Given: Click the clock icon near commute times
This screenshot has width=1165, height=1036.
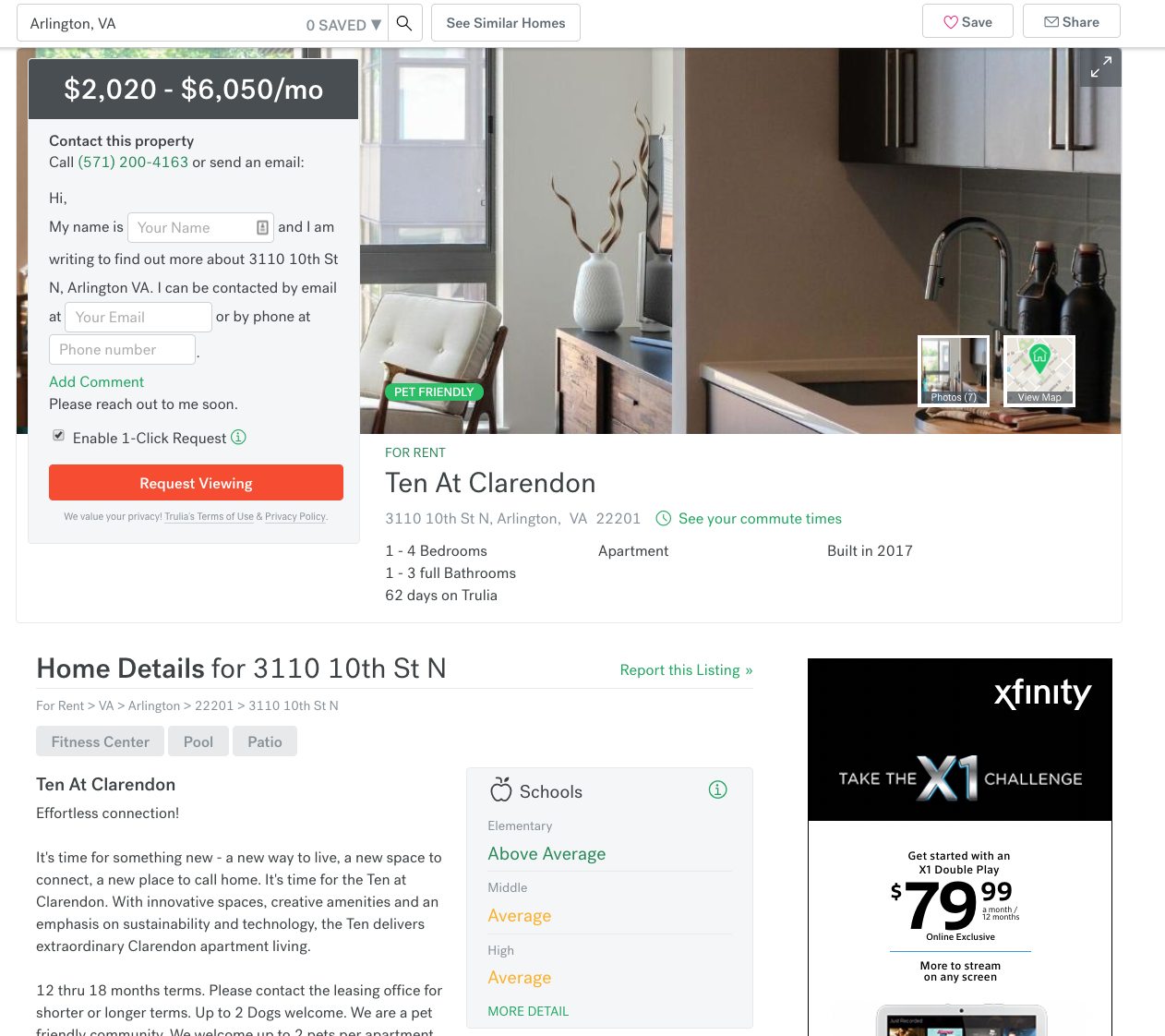Looking at the screenshot, I should [x=663, y=519].
